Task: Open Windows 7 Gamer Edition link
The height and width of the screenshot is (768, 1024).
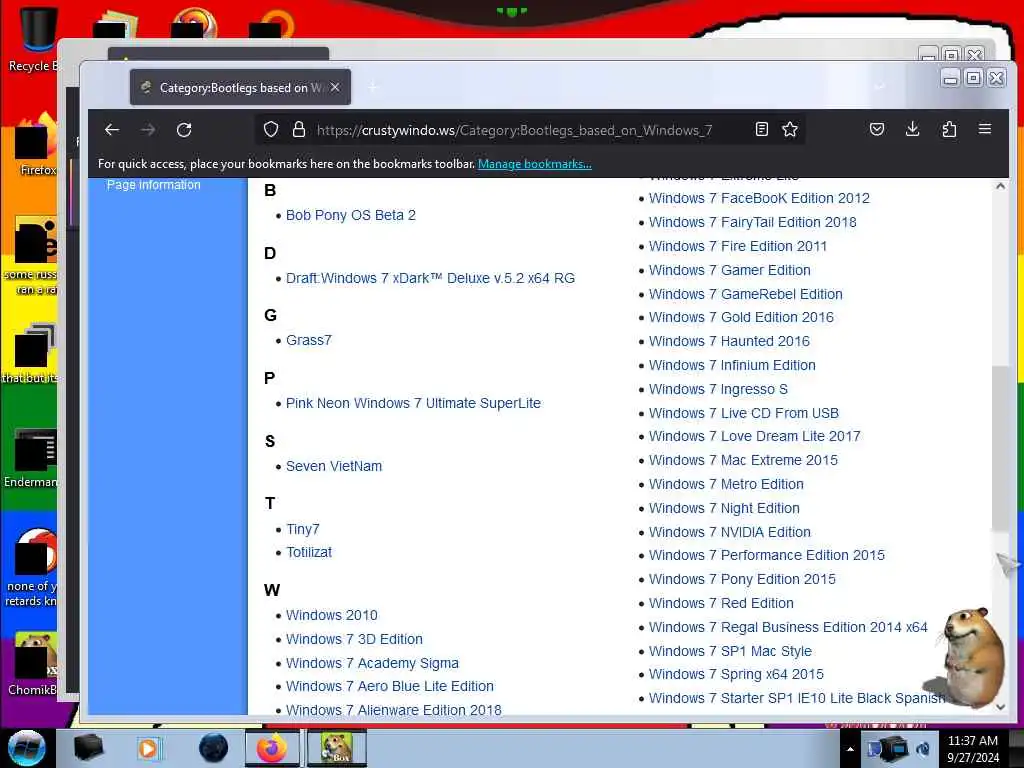Action: pyautogui.click(x=729, y=270)
